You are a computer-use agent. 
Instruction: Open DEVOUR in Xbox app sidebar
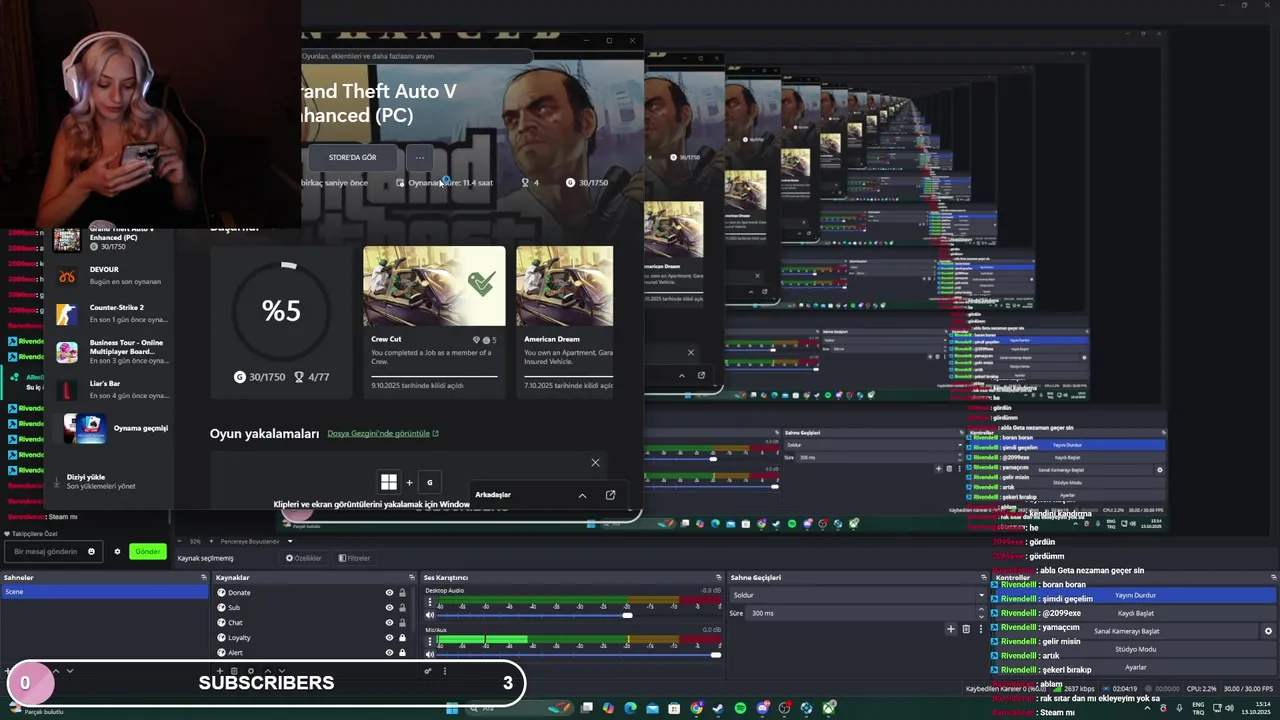click(x=108, y=275)
